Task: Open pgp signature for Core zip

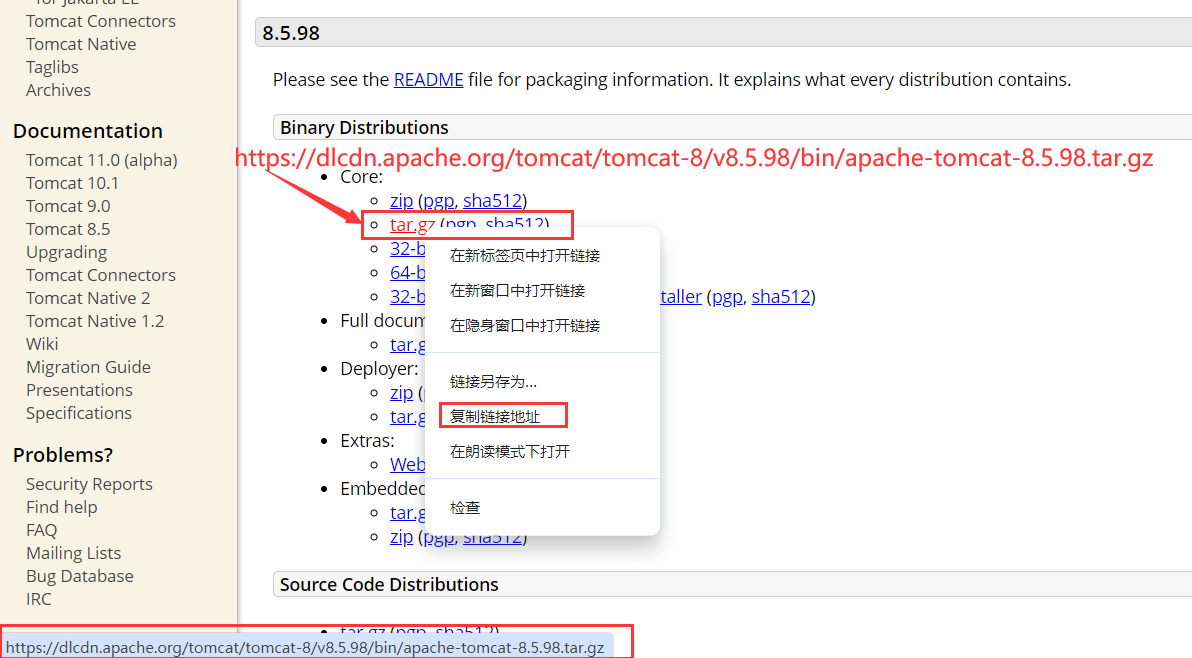Action: tap(439, 201)
